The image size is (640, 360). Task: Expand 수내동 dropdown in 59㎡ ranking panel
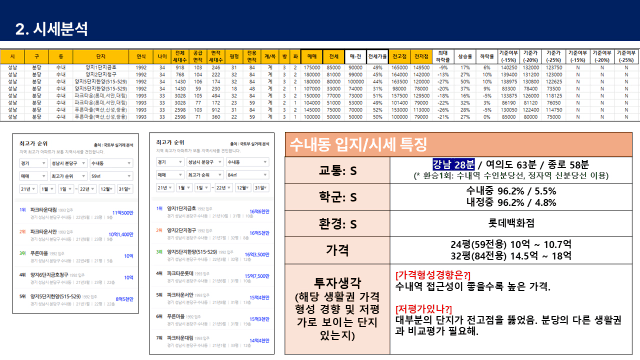coord(111,163)
